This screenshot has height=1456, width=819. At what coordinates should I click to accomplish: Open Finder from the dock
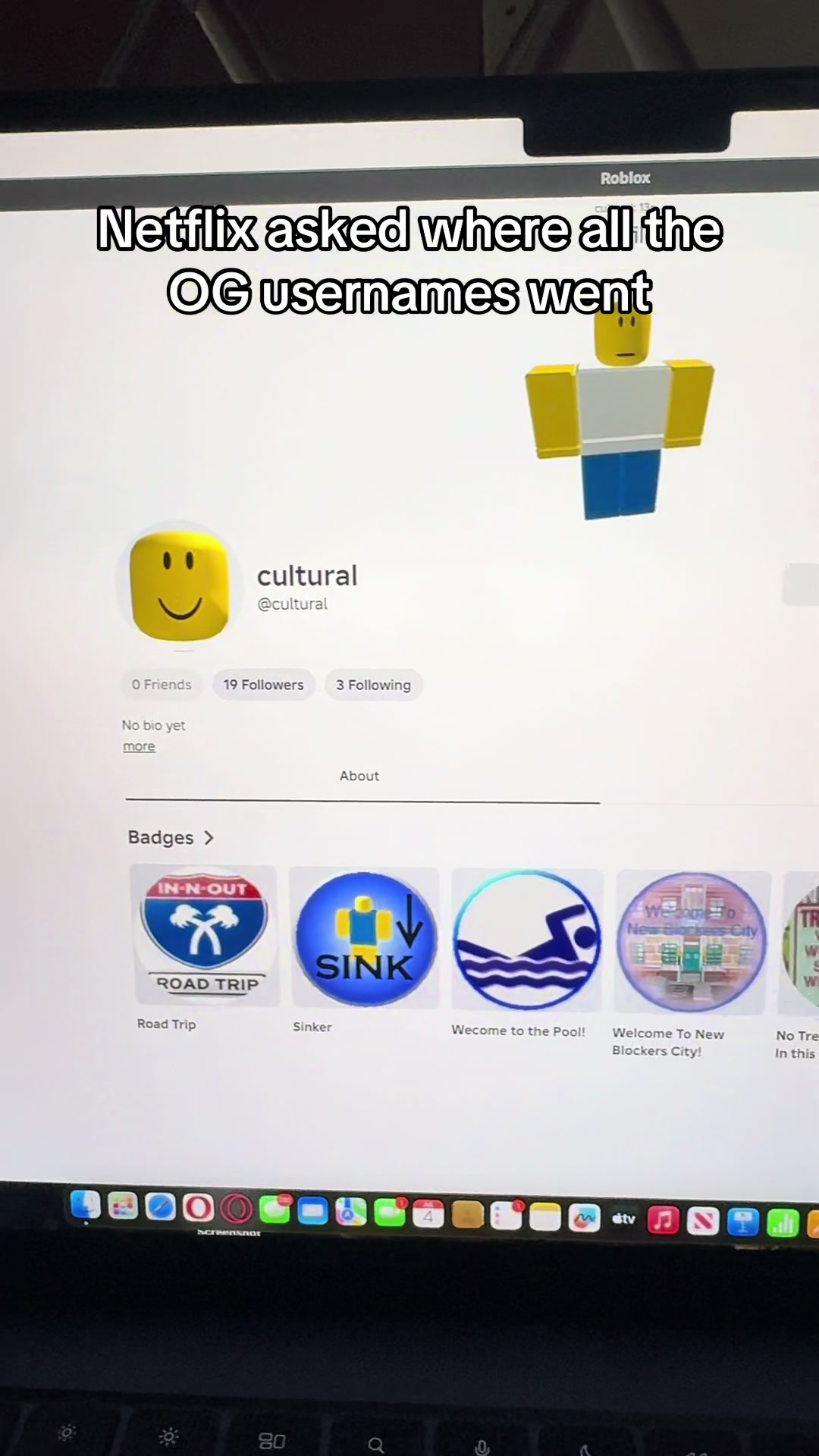click(86, 1205)
